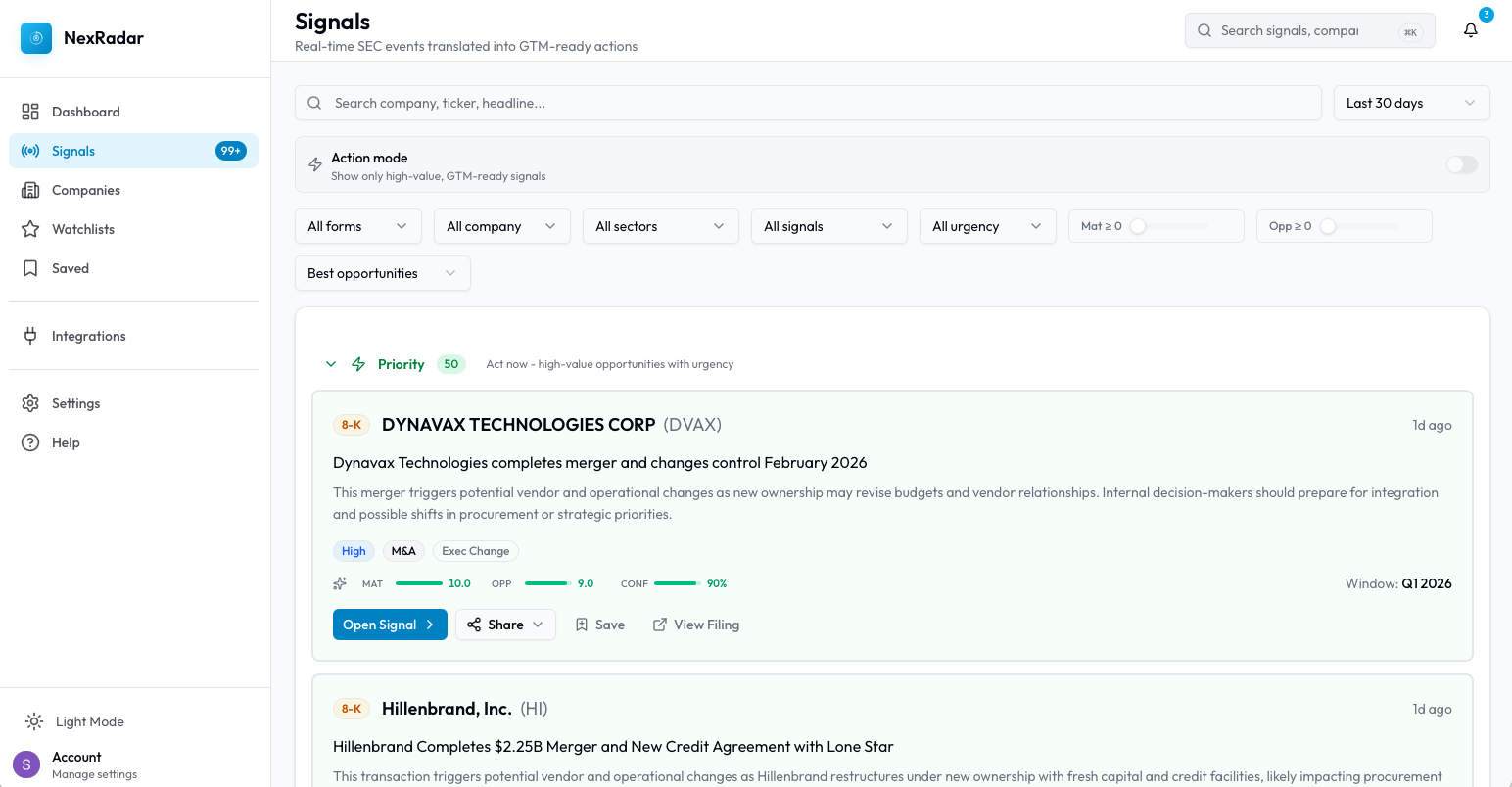Open the Last 30 days dropdown

click(x=1411, y=103)
